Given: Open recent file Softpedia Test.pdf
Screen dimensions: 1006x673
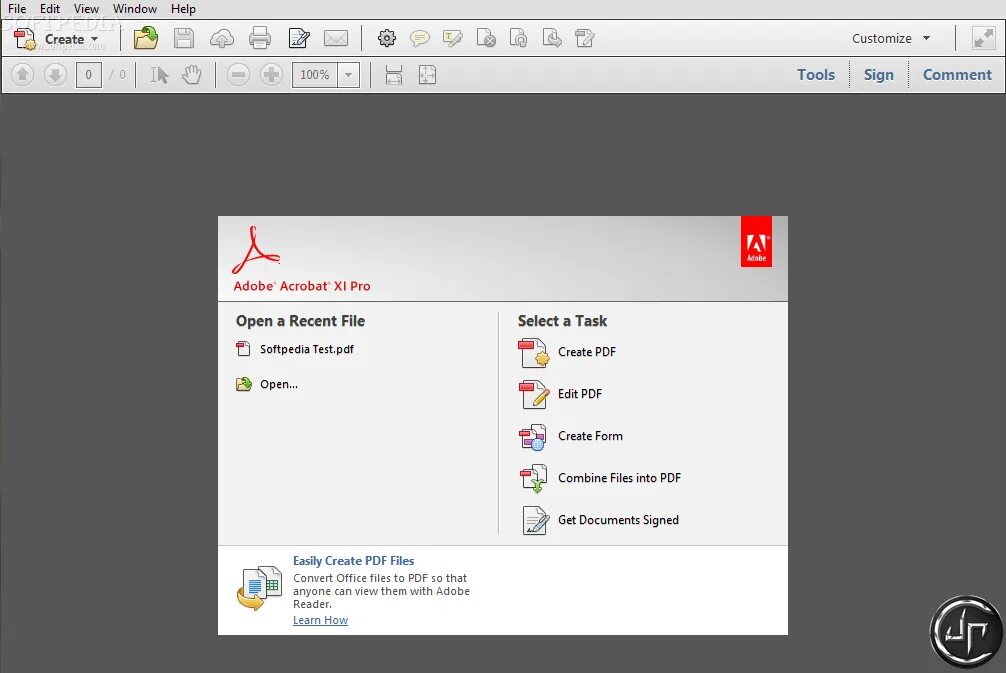Looking at the screenshot, I should pyautogui.click(x=295, y=349).
